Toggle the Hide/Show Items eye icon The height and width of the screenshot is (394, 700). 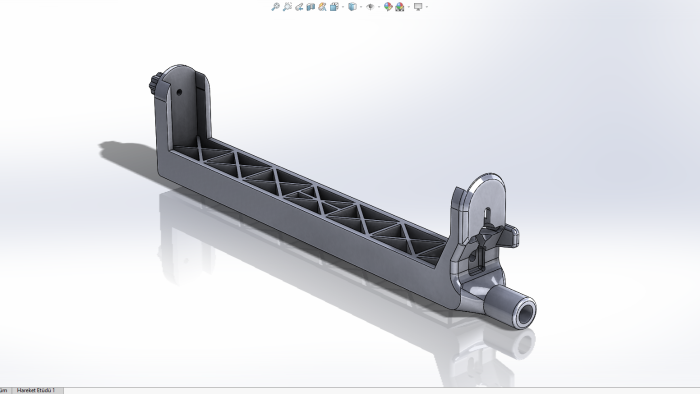(x=370, y=7)
